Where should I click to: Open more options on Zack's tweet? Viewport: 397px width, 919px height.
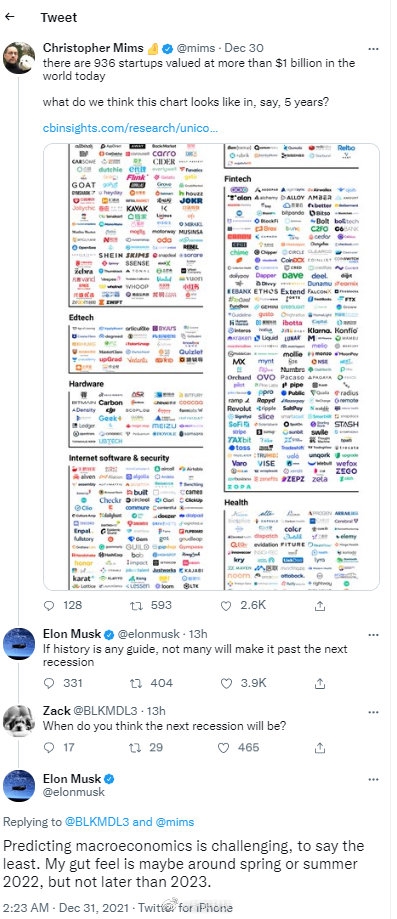pos(373,712)
